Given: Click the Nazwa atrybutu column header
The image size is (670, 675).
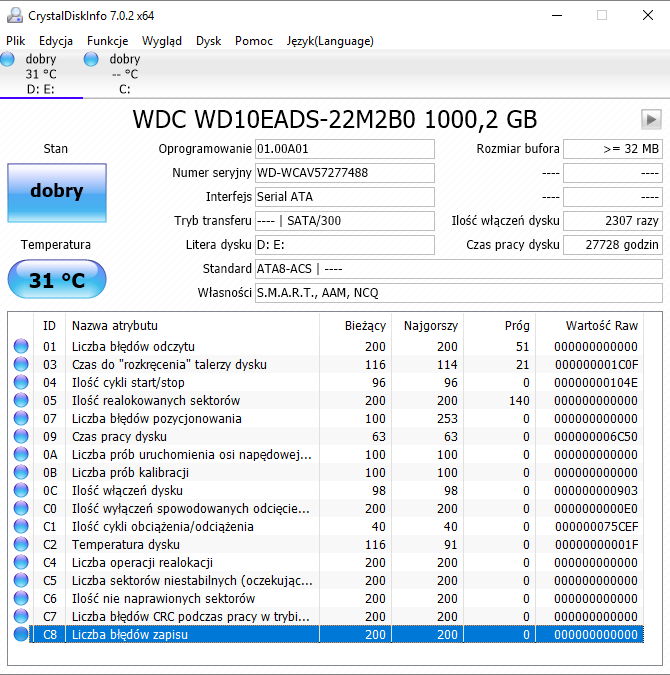Looking at the screenshot, I should 192,325.
